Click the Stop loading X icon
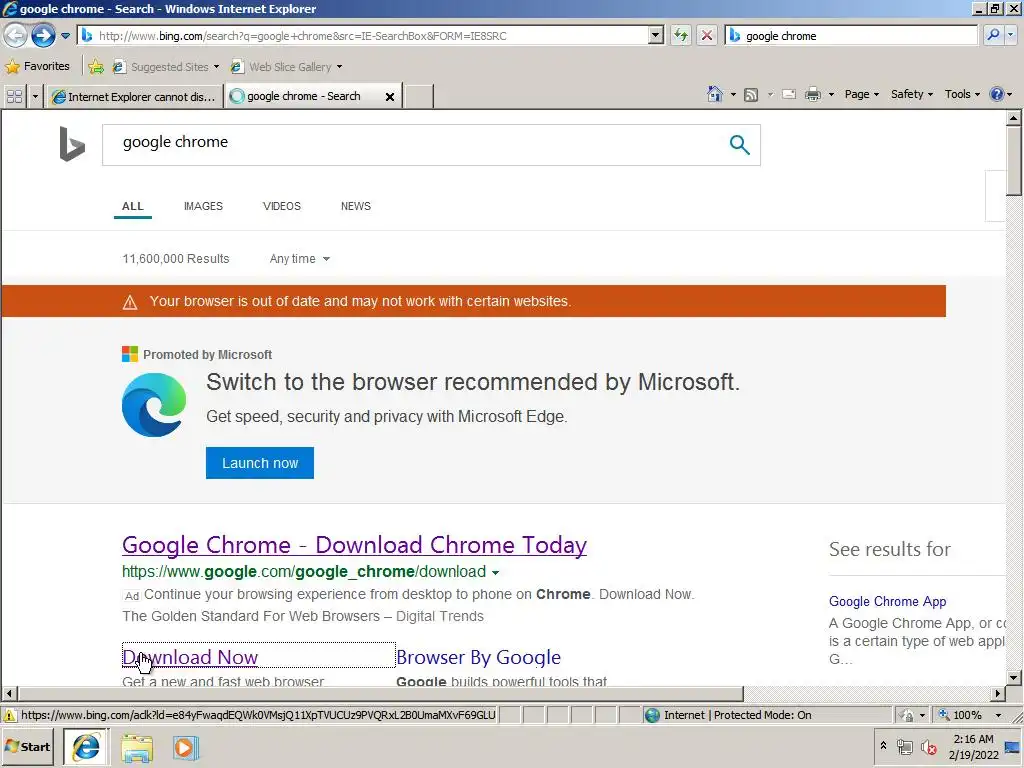 coord(707,36)
